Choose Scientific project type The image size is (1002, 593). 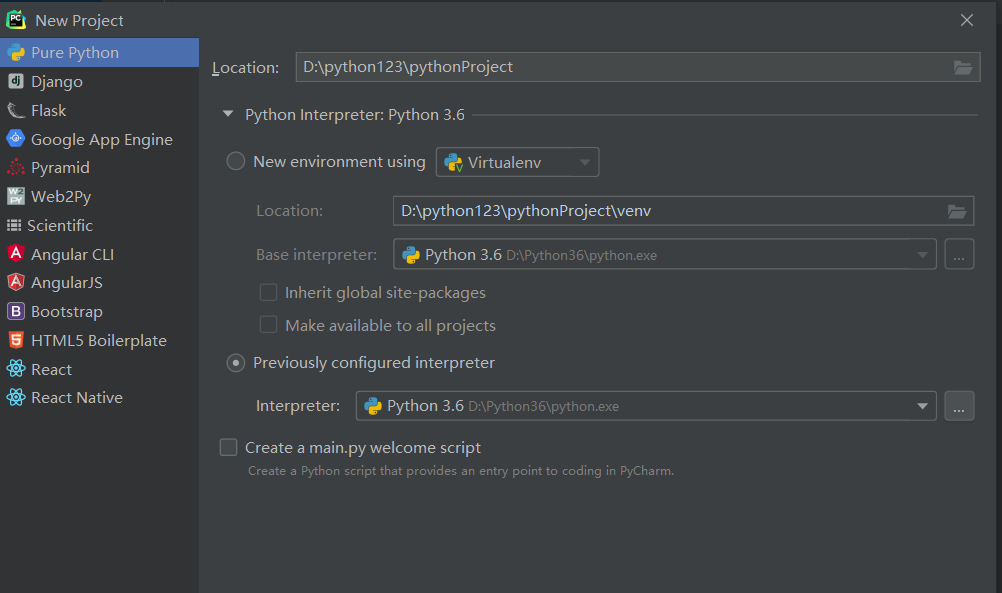tap(60, 226)
